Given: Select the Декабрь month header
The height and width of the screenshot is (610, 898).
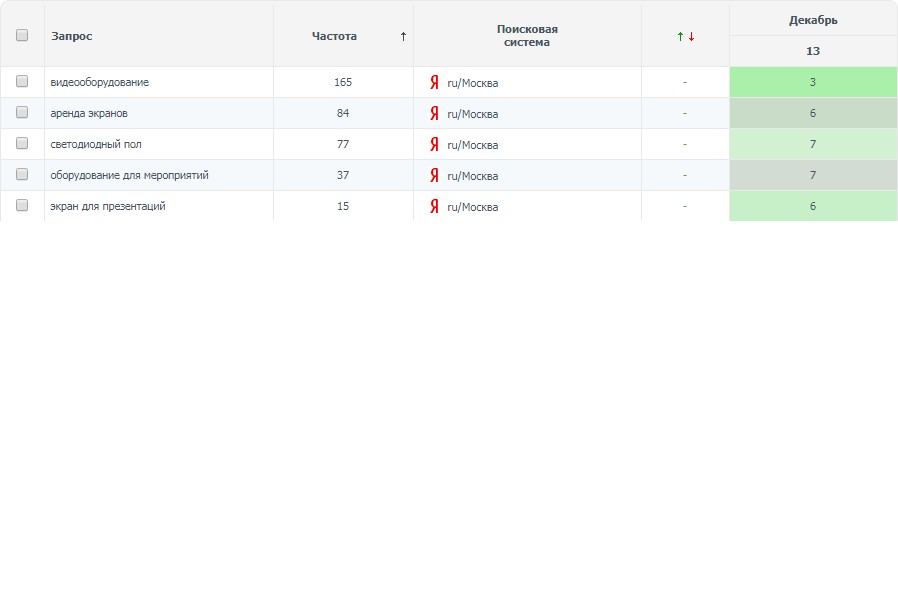Looking at the screenshot, I should [813, 20].
